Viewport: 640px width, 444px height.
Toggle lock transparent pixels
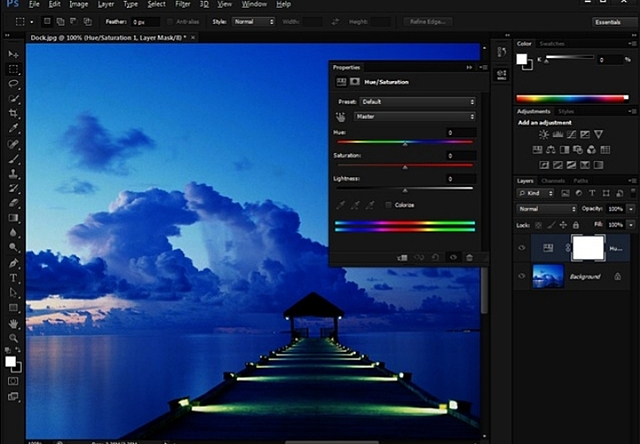point(538,225)
